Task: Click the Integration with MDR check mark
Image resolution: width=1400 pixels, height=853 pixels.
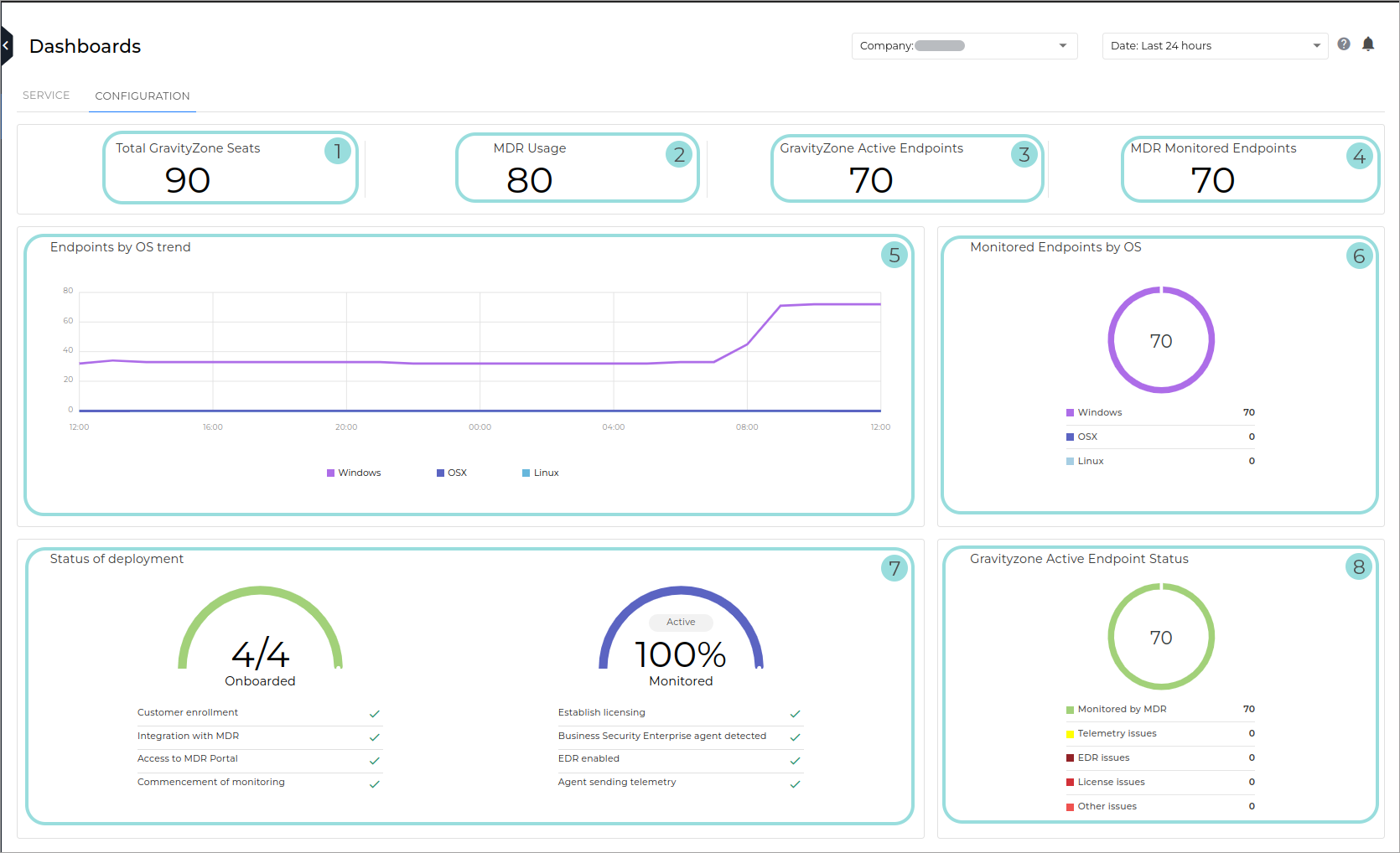Action: pyautogui.click(x=375, y=737)
